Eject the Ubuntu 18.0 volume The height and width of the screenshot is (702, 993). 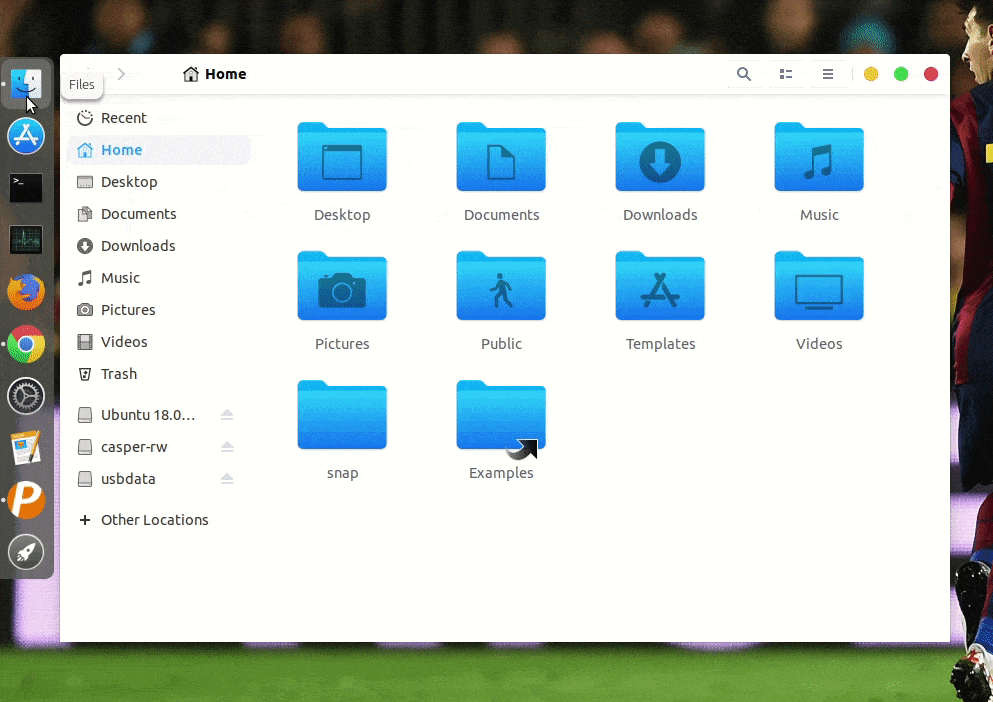228,415
